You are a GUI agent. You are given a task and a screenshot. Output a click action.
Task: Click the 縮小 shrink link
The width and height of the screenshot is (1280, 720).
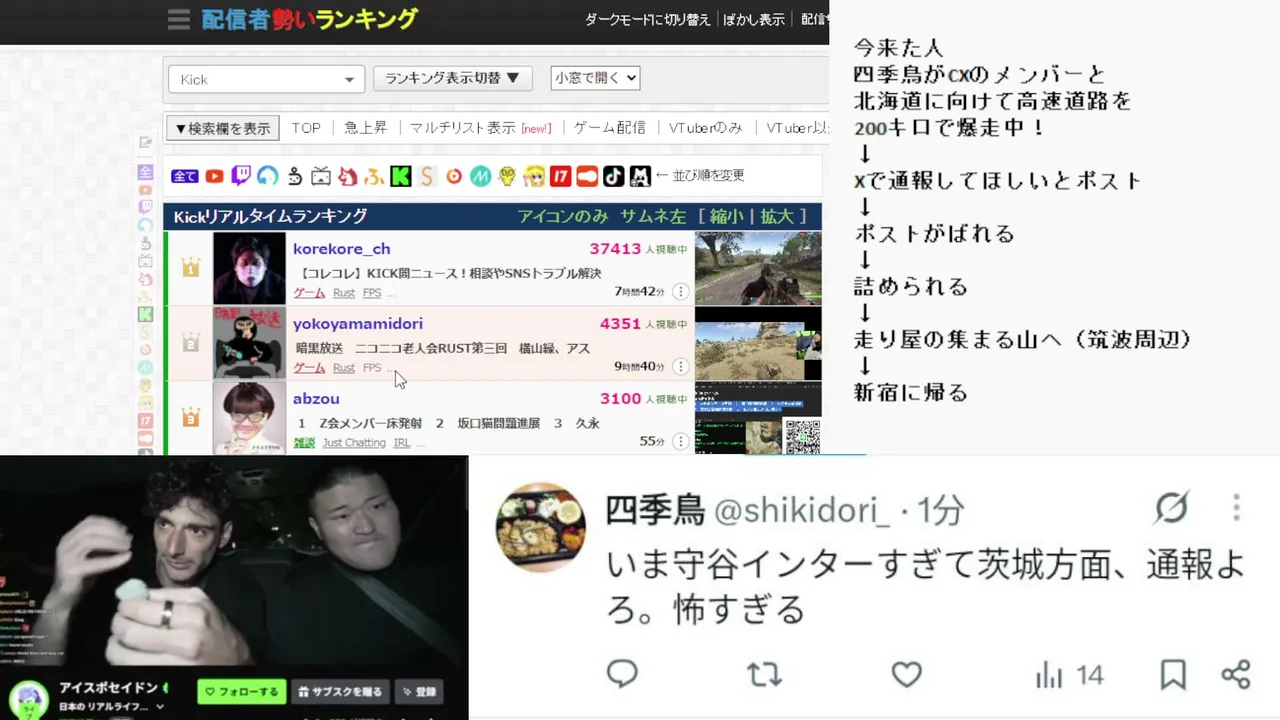click(x=728, y=216)
